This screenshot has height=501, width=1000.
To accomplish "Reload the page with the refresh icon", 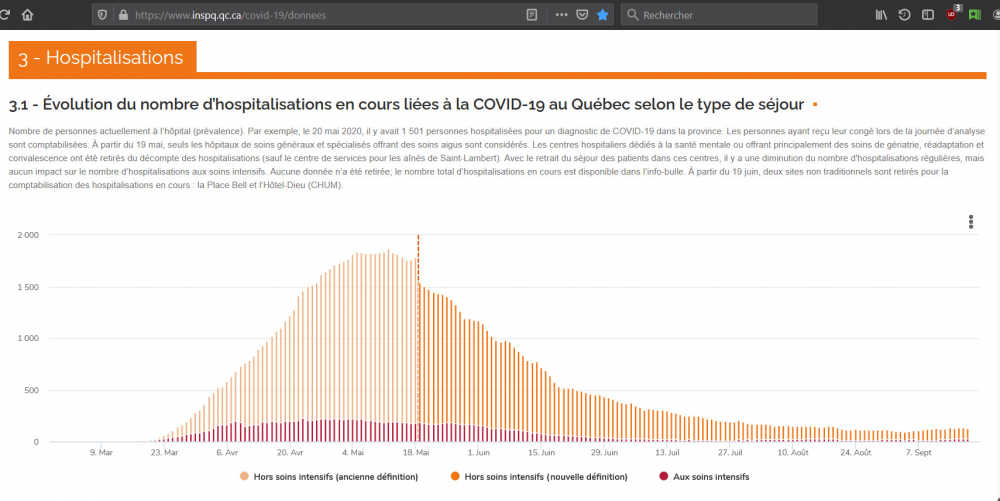I will (5, 15).
